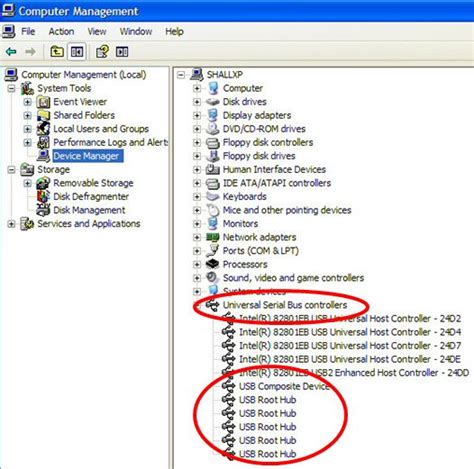
Task: Collapse the SHALLXP root node
Action: point(181,75)
